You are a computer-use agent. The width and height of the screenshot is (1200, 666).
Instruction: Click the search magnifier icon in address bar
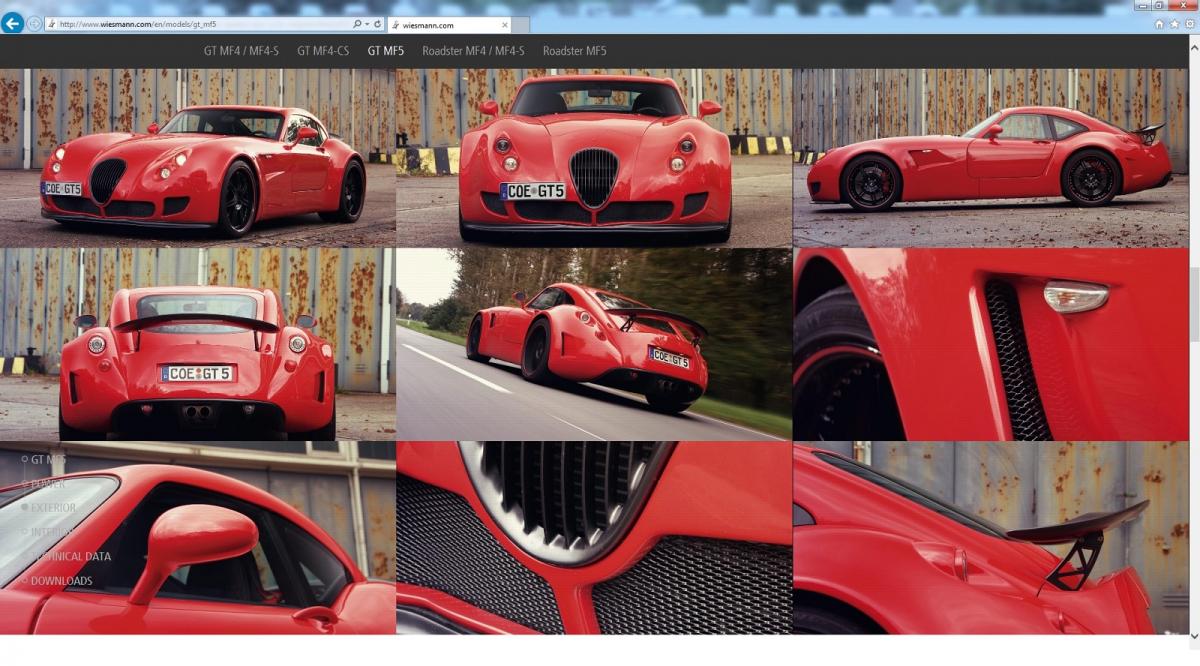coord(357,24)
